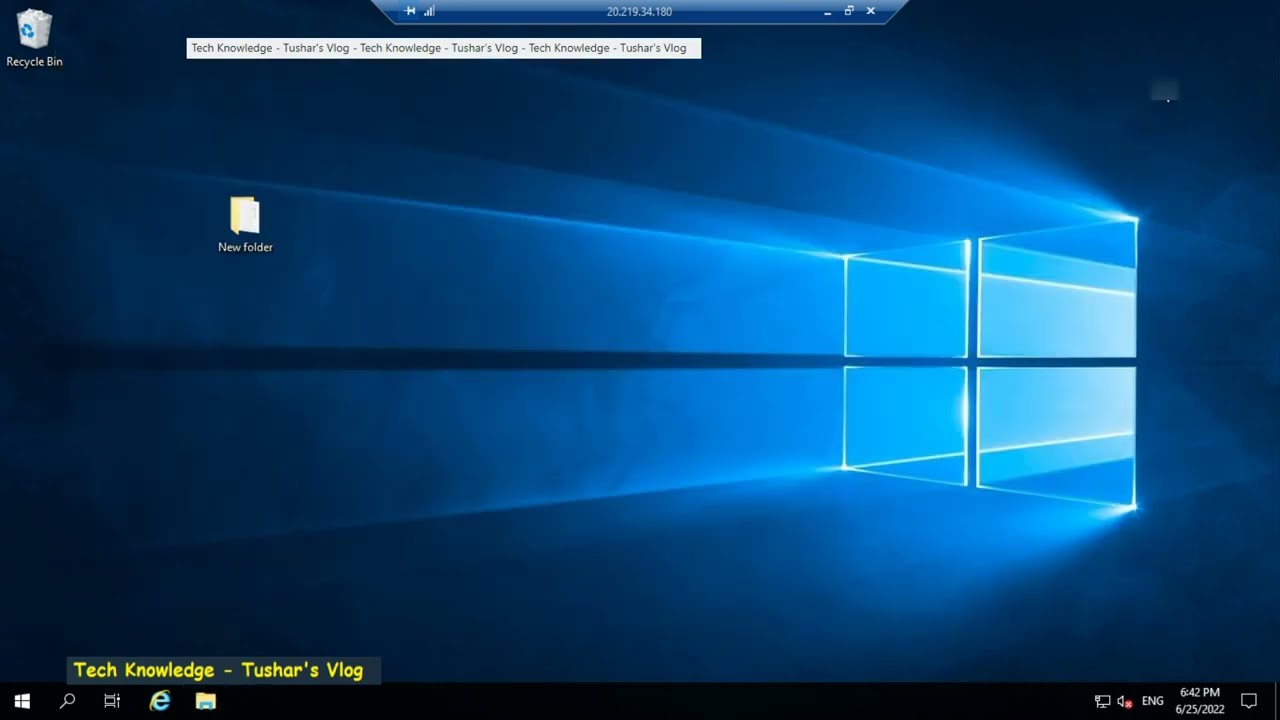Image resolution: width=1280 pixels, height=720 pixels.
Task: Switch the ENG input language indicator
Action: 1153,701
